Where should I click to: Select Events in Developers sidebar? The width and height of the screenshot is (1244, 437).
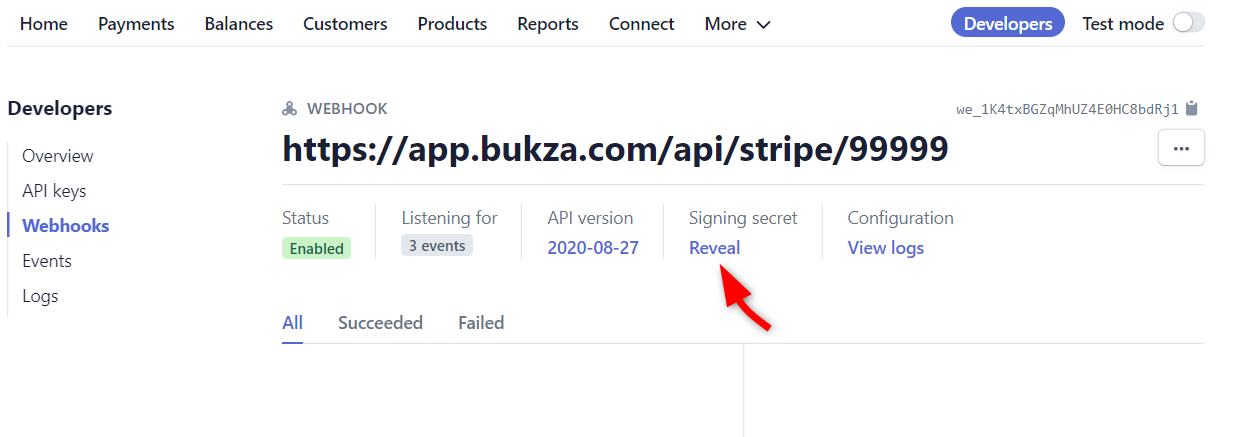pos(47,261)
